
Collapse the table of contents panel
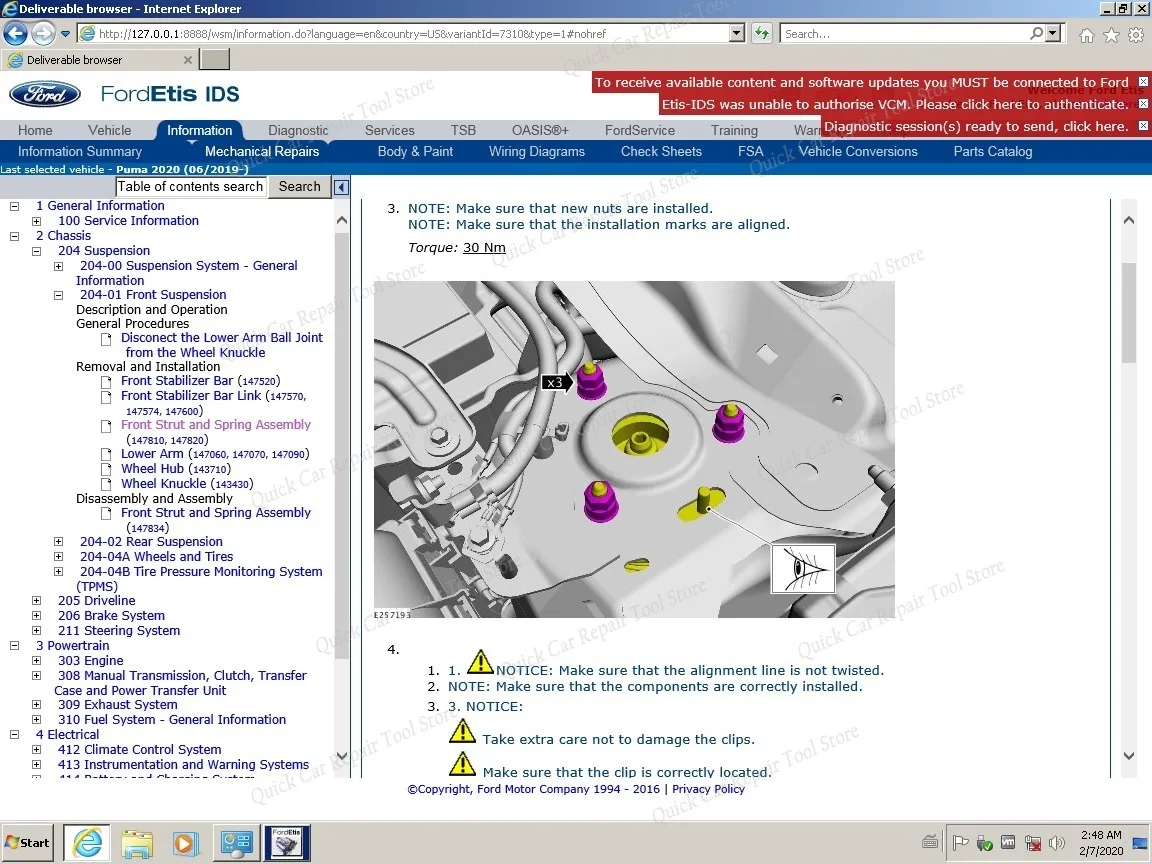(341, 186)
